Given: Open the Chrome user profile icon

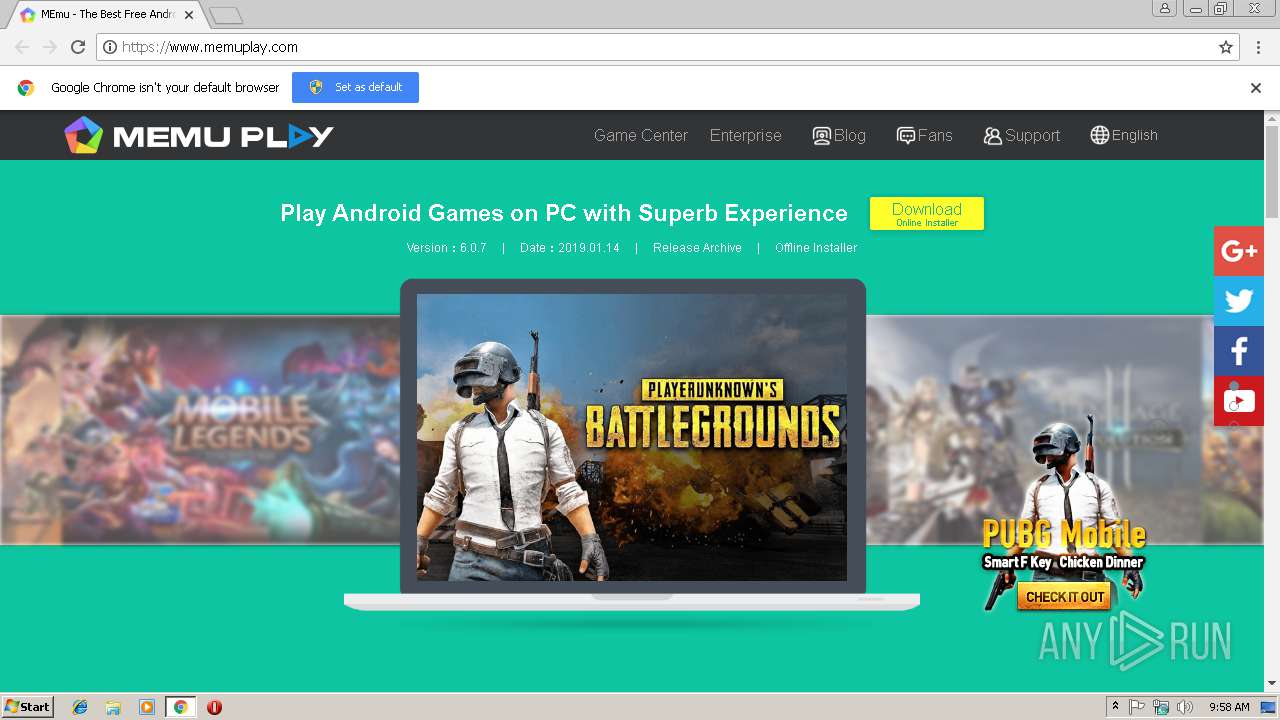Looking at the screenshot, I should click(1164, 8).
